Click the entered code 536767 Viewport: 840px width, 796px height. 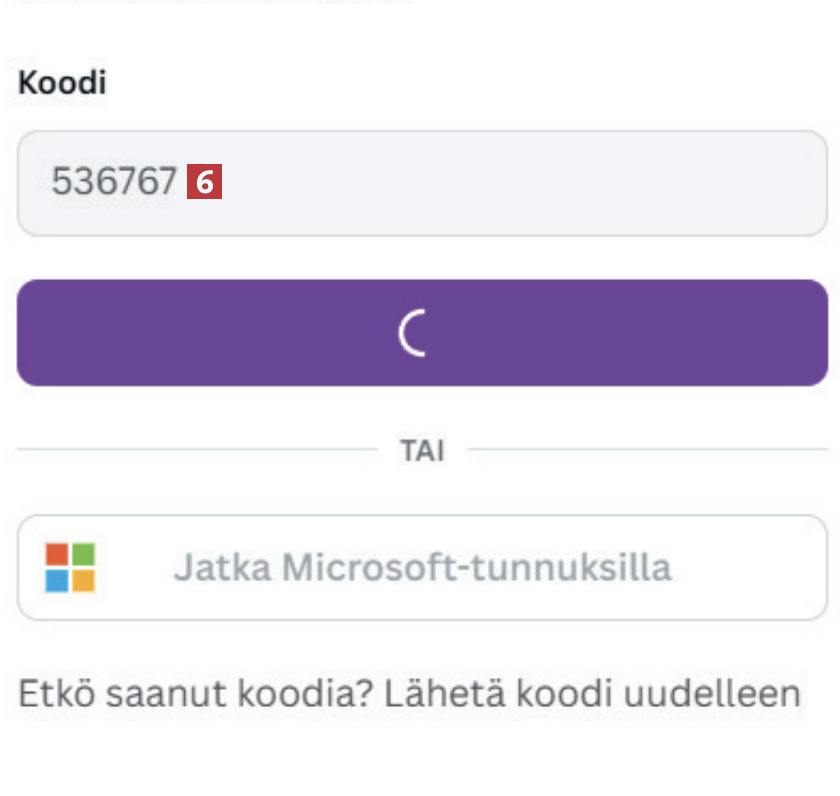pos(114,182)
